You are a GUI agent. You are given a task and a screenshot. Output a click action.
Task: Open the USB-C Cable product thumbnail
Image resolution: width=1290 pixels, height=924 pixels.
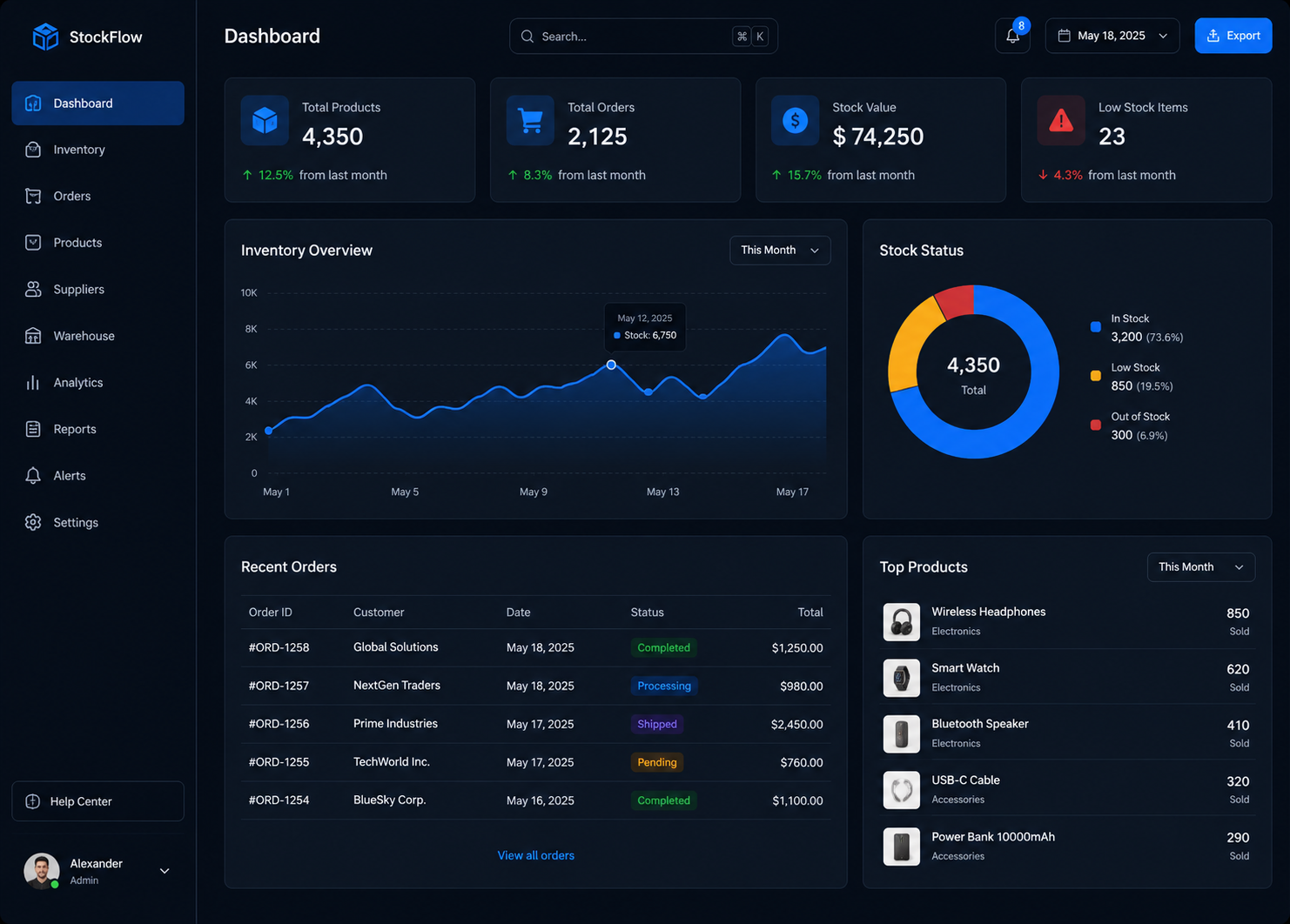901,790
